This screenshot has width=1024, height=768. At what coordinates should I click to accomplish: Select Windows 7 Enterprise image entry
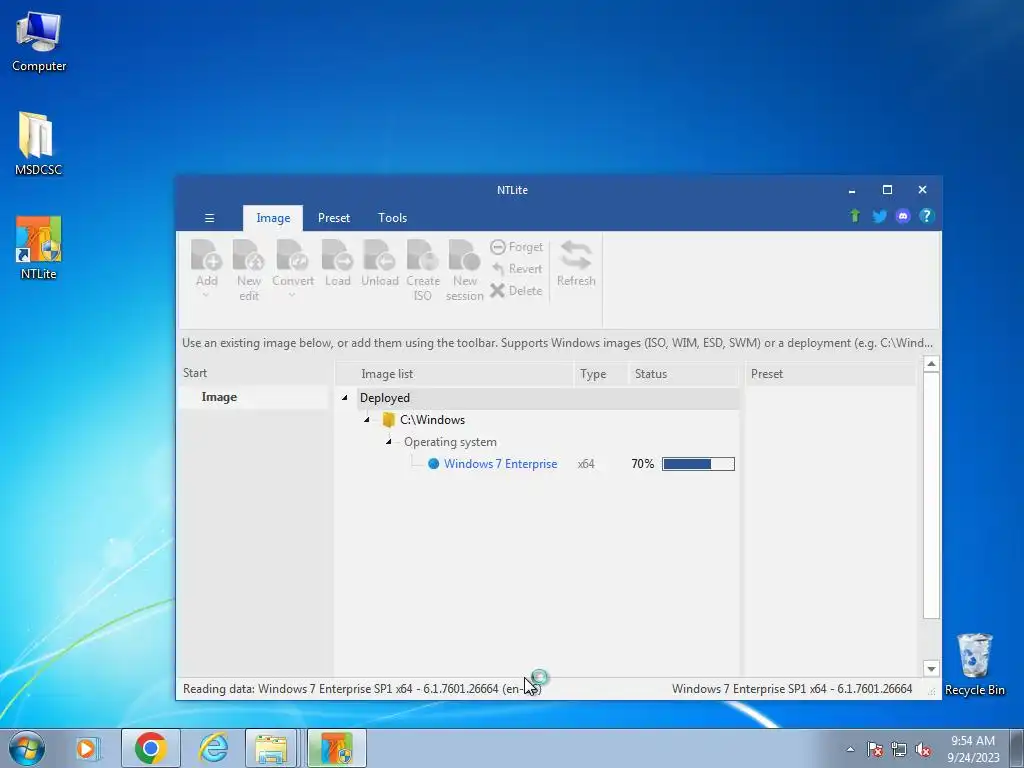coord(500,464)
